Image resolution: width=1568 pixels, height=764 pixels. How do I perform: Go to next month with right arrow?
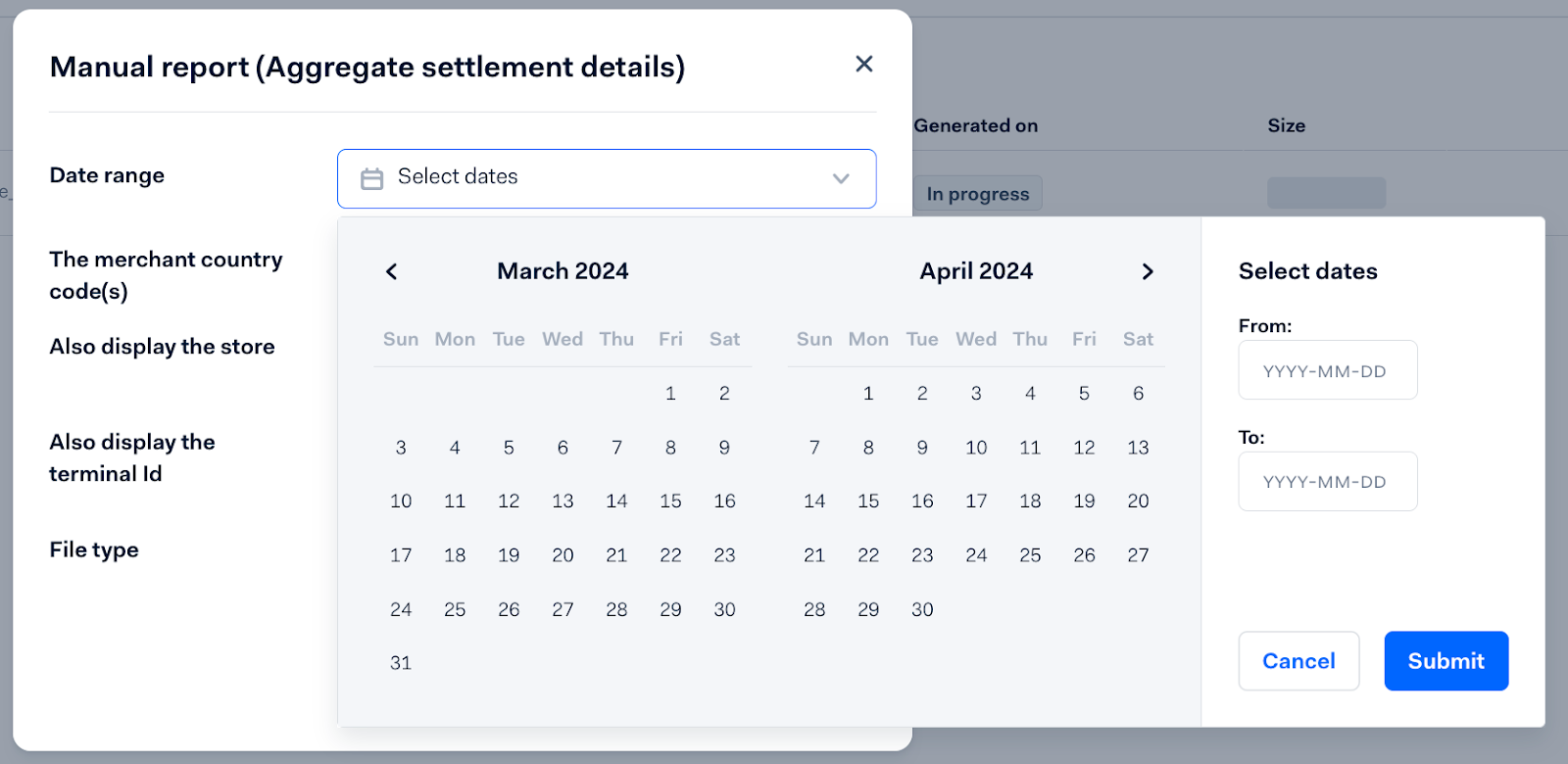point(1148,271)
